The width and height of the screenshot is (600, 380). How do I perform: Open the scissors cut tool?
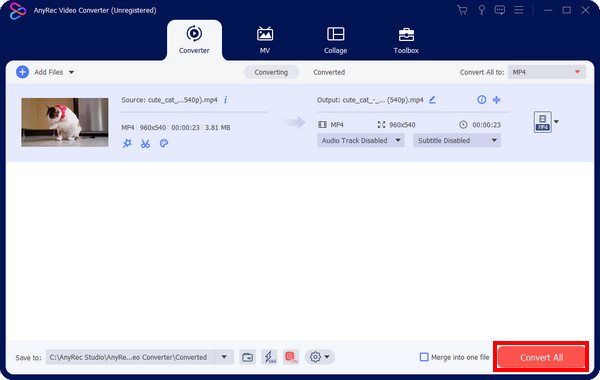tap(145, 144)
